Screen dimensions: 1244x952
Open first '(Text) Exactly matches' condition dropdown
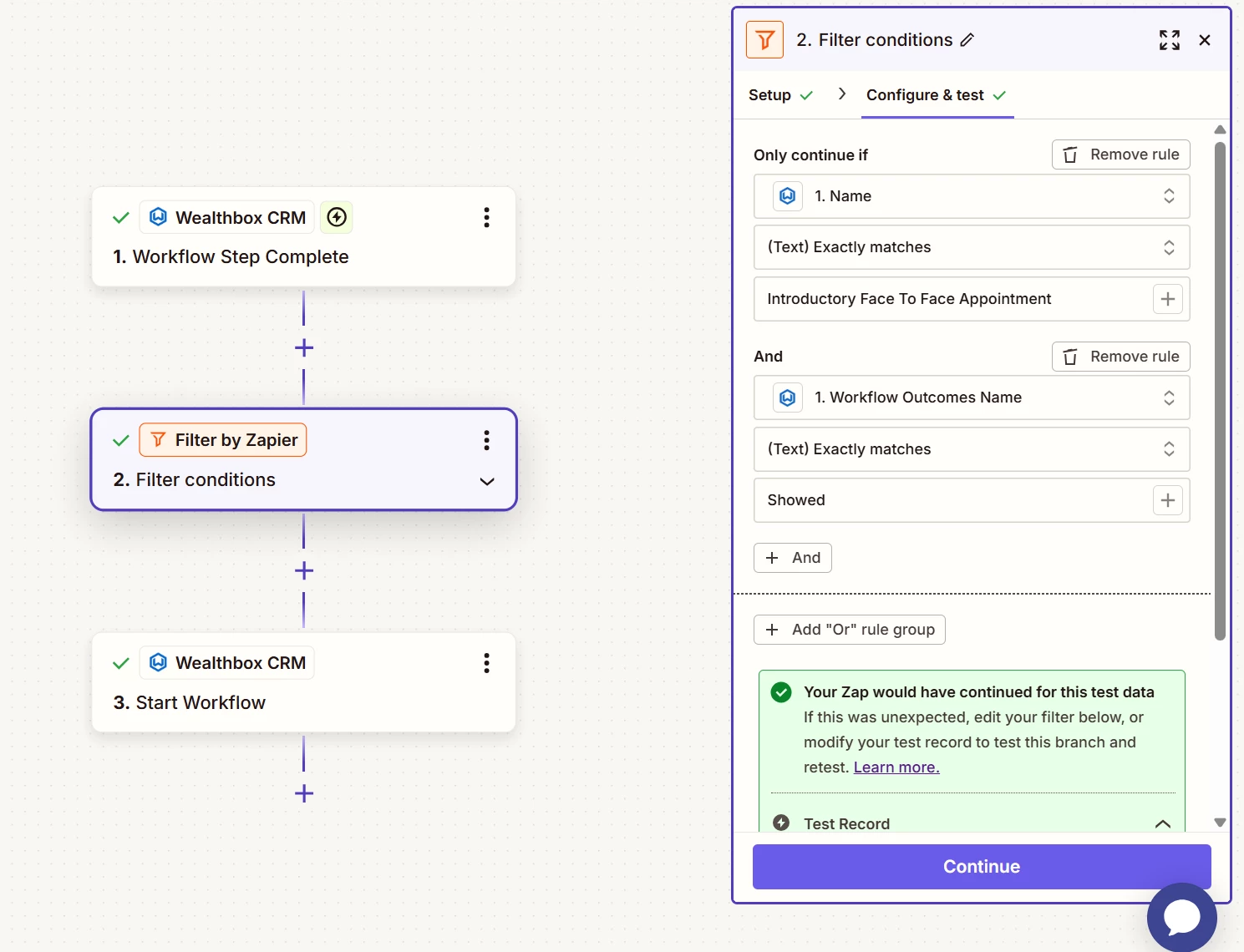click(972, 247)
